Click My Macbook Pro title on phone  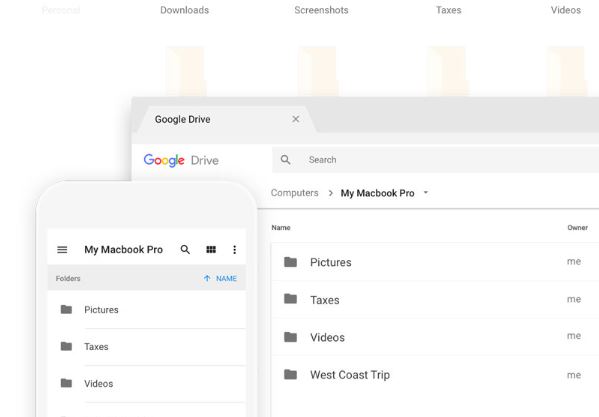pos(123,250)
